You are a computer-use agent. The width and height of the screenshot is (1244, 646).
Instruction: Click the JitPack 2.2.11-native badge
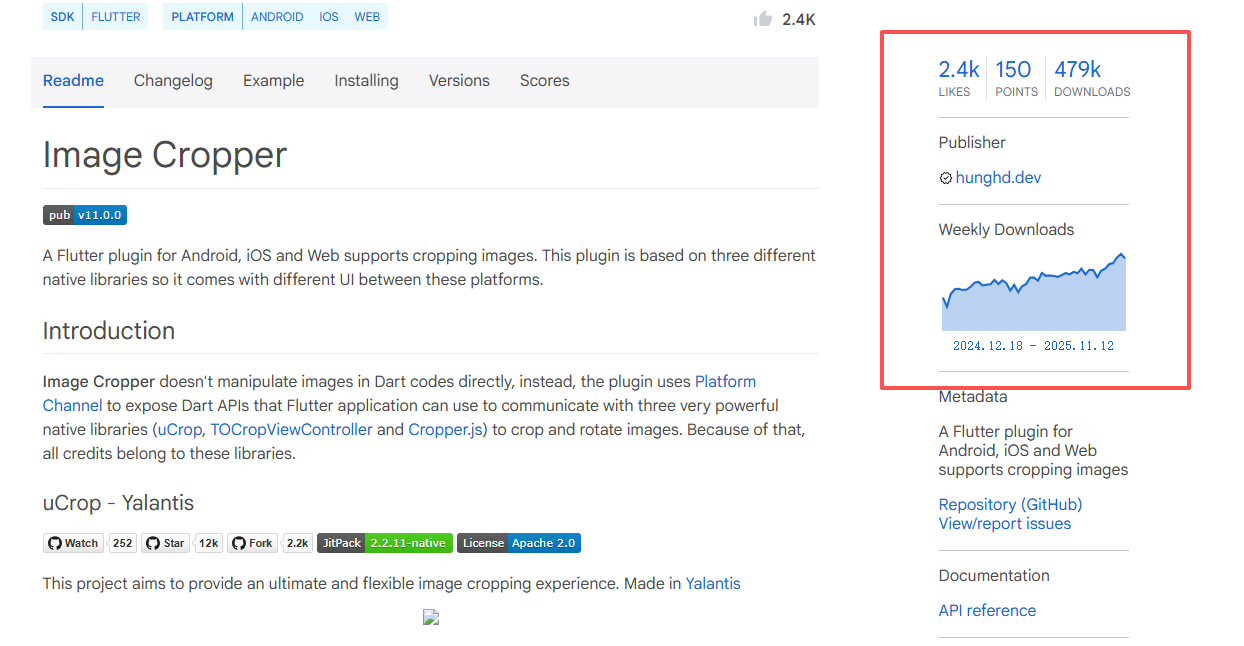(x=385, y=543)
